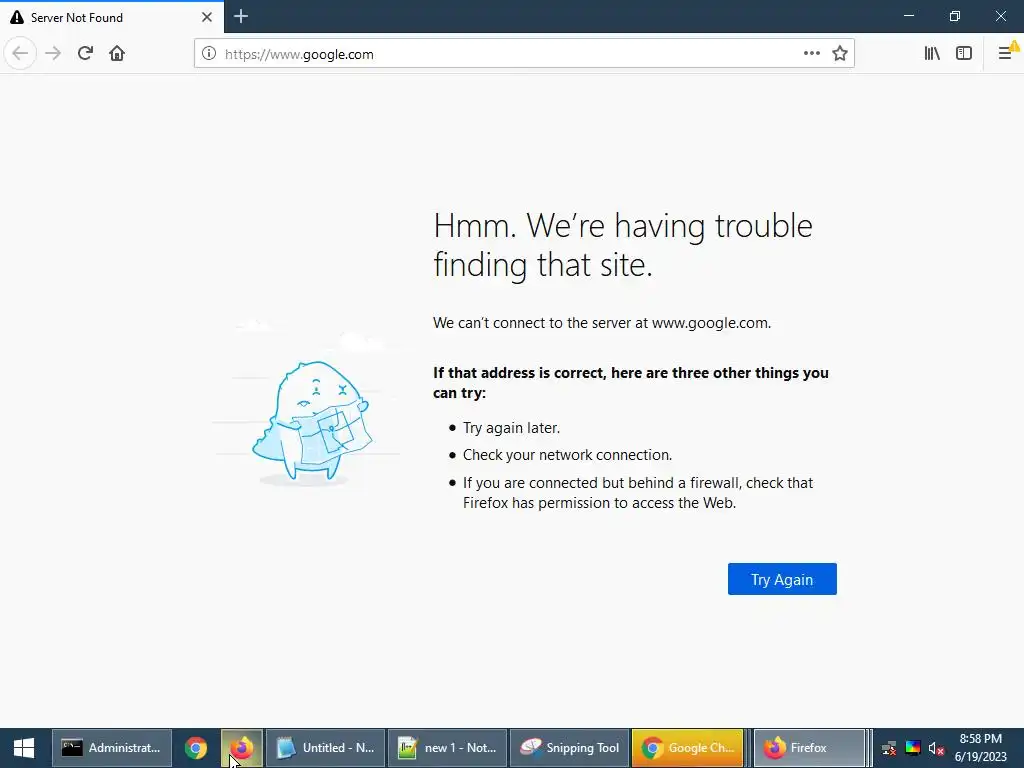
Task: Switch to Google Chrome window in taskbar
Action: click(688, 748)
